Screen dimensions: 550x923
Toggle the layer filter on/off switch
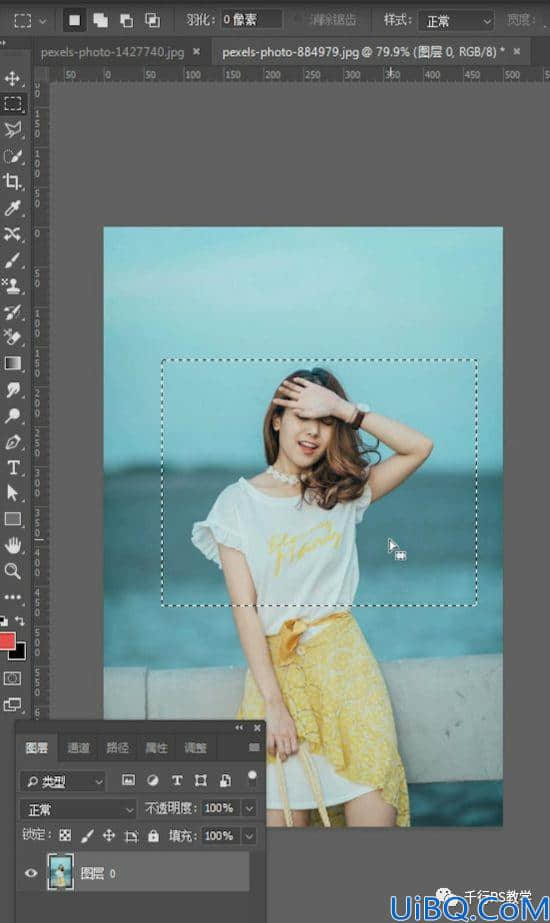[252, 779]
